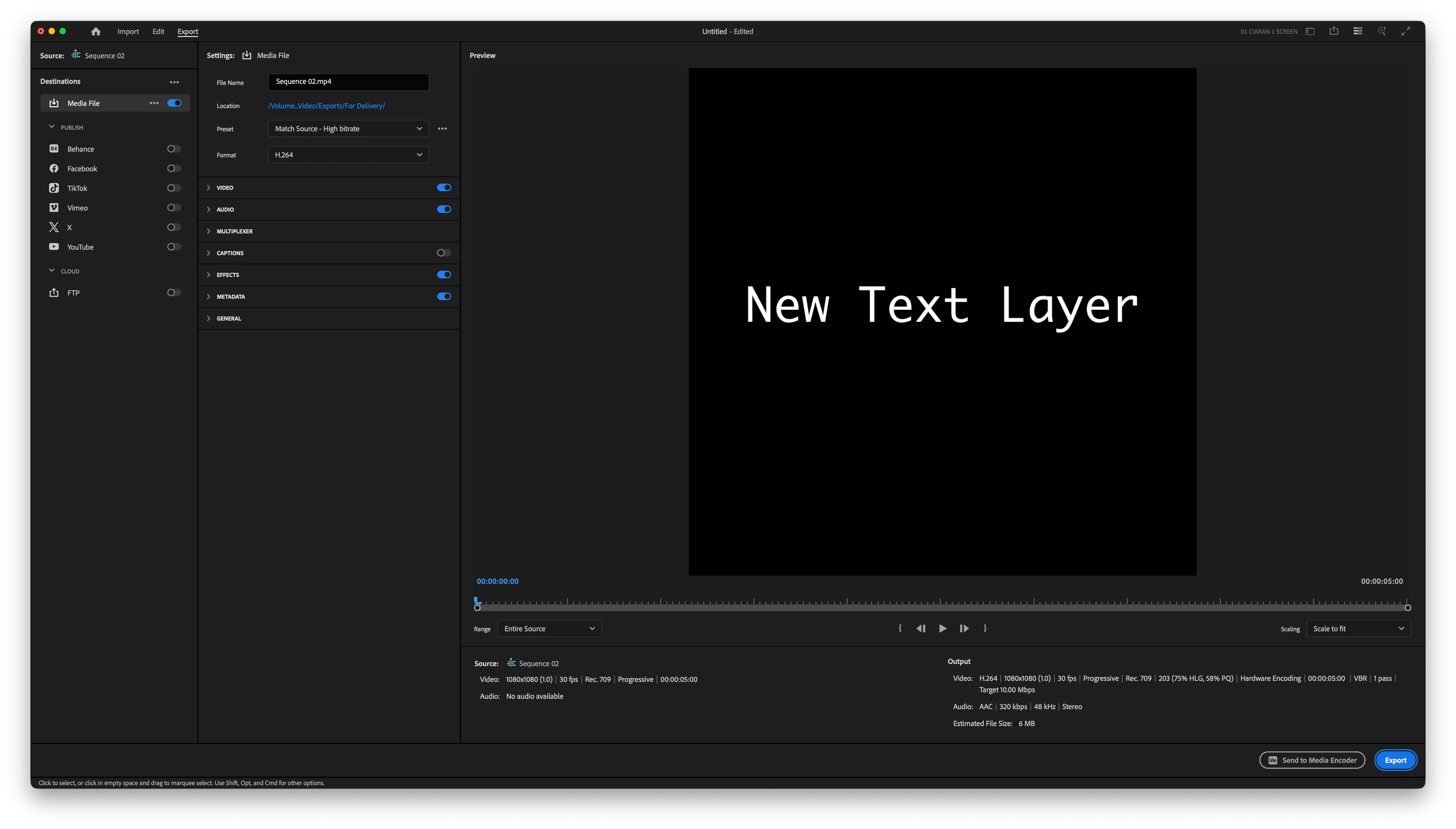Click the fullscreen expand arrows icon

1406,31
